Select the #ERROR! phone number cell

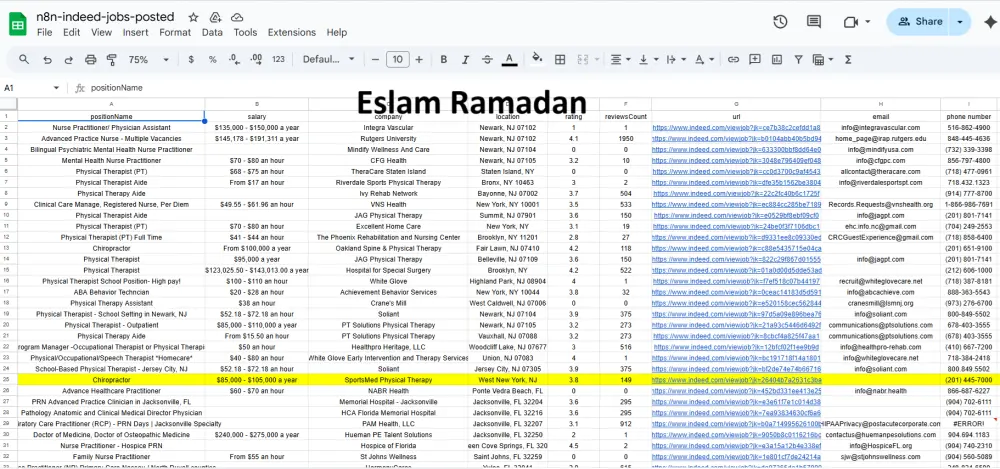tap(969, 424)
